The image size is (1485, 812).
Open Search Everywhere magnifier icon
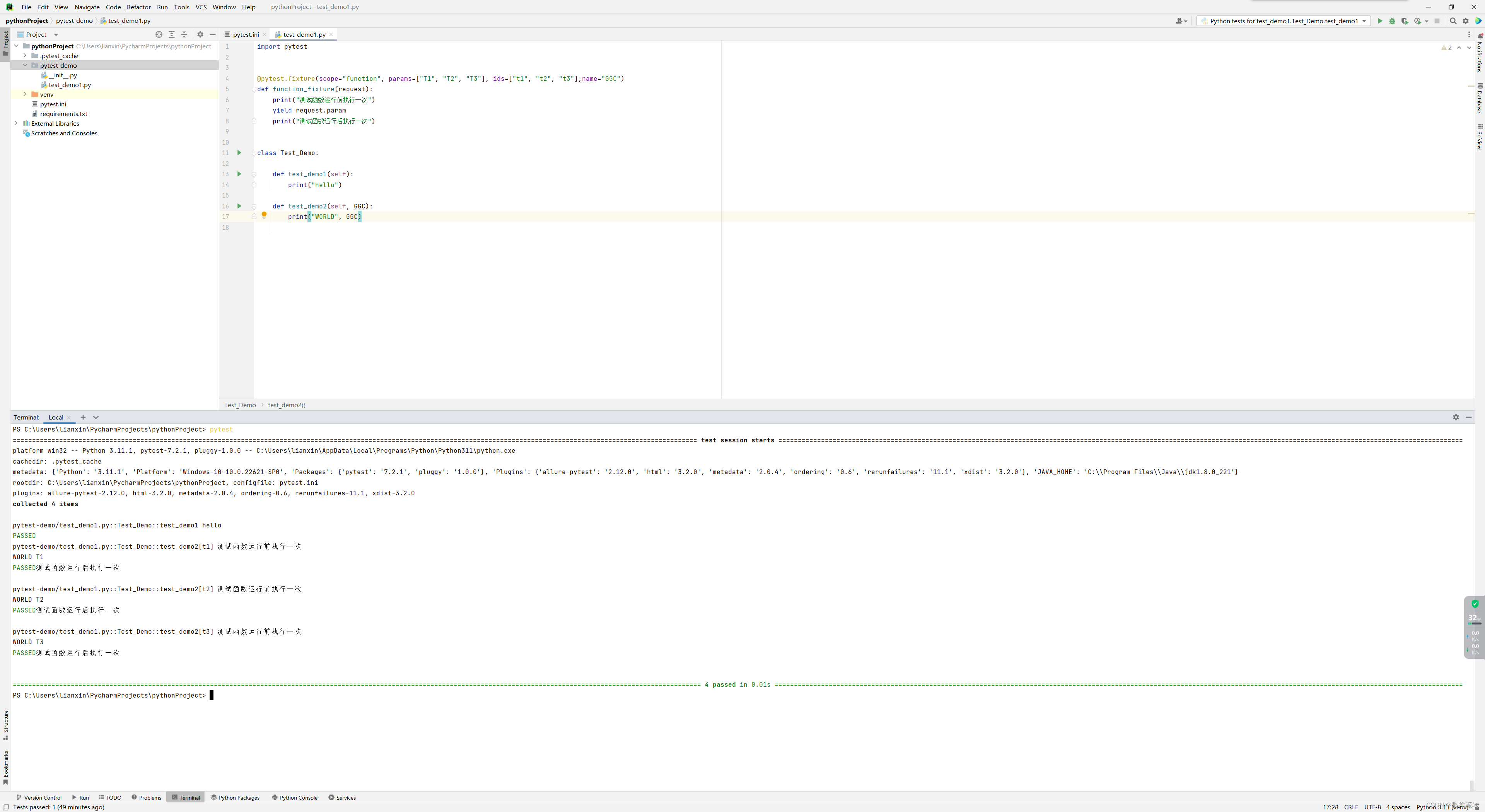click(1453, 21)
